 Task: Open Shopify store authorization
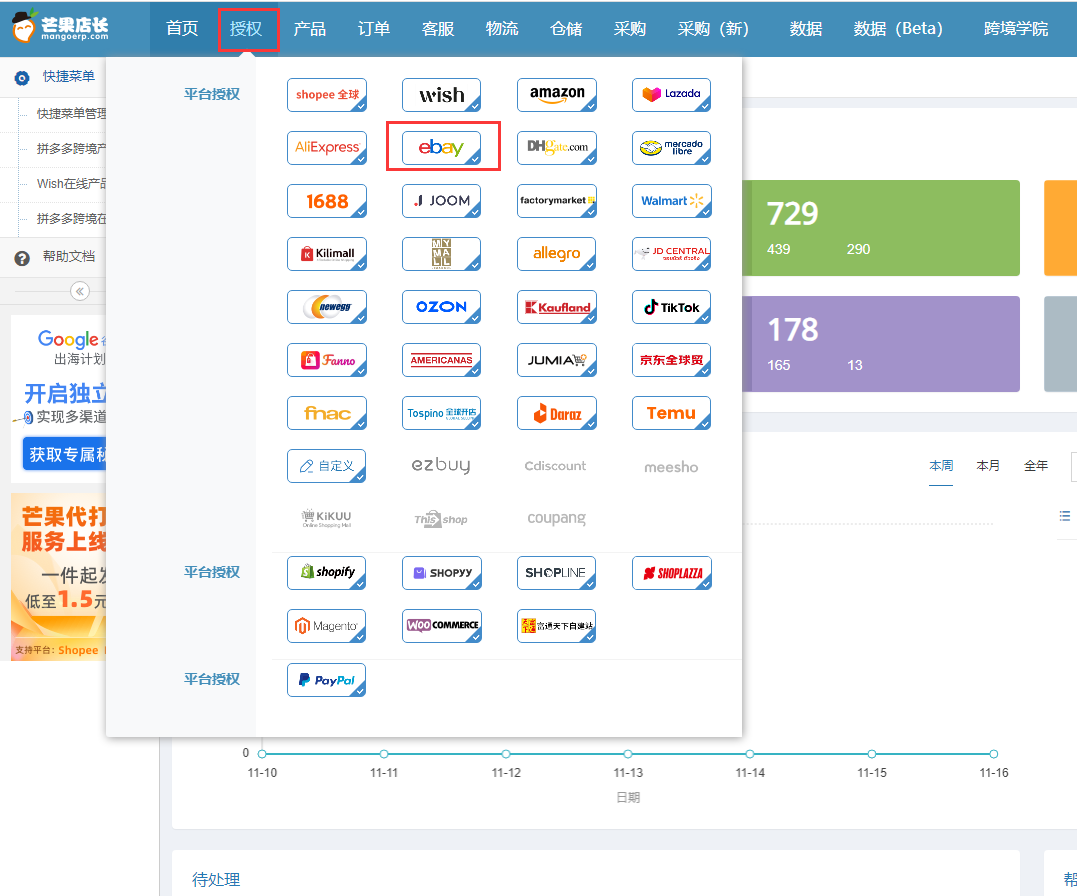click(327, 572)
